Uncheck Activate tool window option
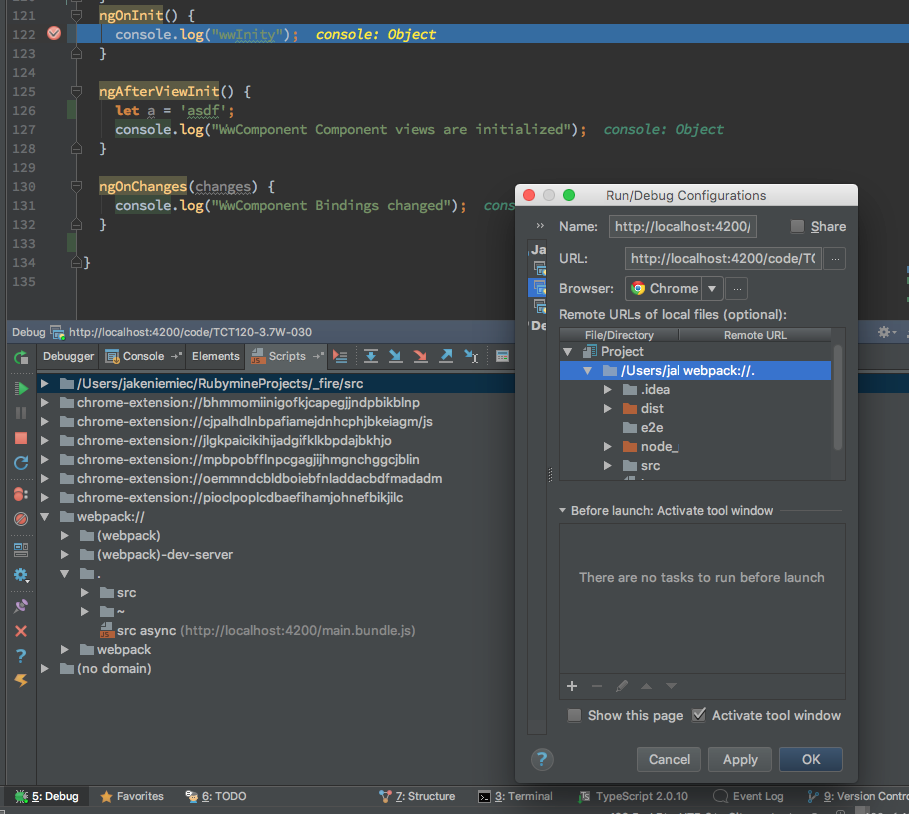The image size is (909, 814). 698,715
